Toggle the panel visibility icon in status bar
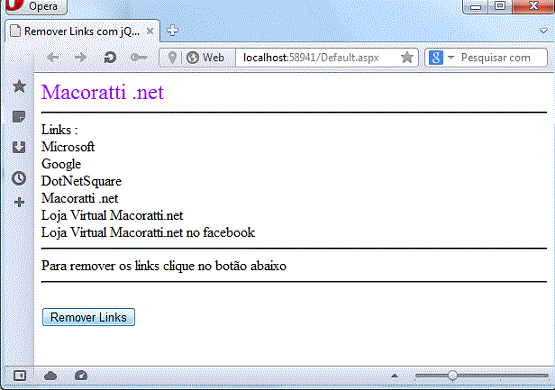Screen dimensions: 555x390 pos(20,375)
